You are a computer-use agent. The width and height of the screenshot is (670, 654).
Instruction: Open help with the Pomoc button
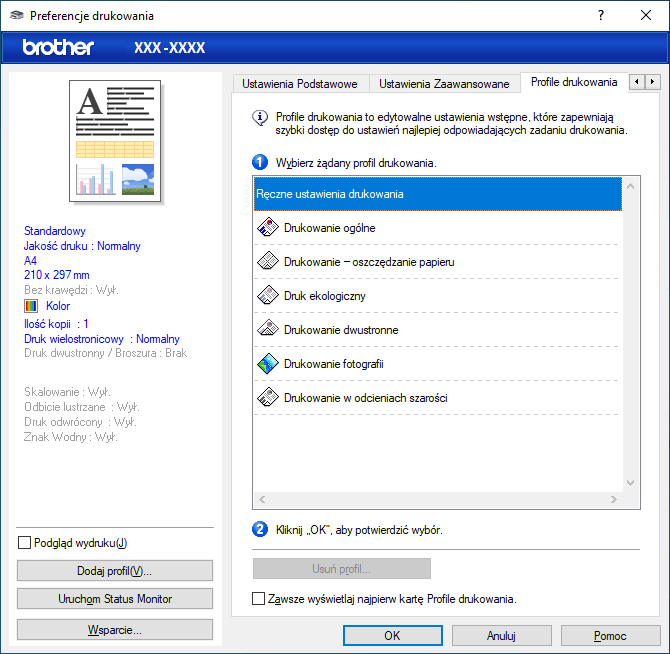tap(611, 636)
